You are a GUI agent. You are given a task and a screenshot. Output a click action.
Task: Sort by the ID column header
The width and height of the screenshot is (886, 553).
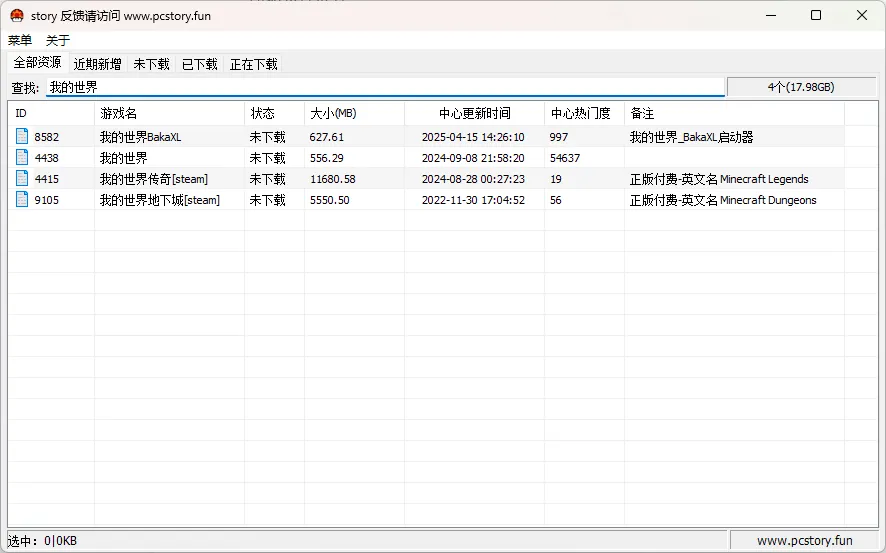click(51, 114)
